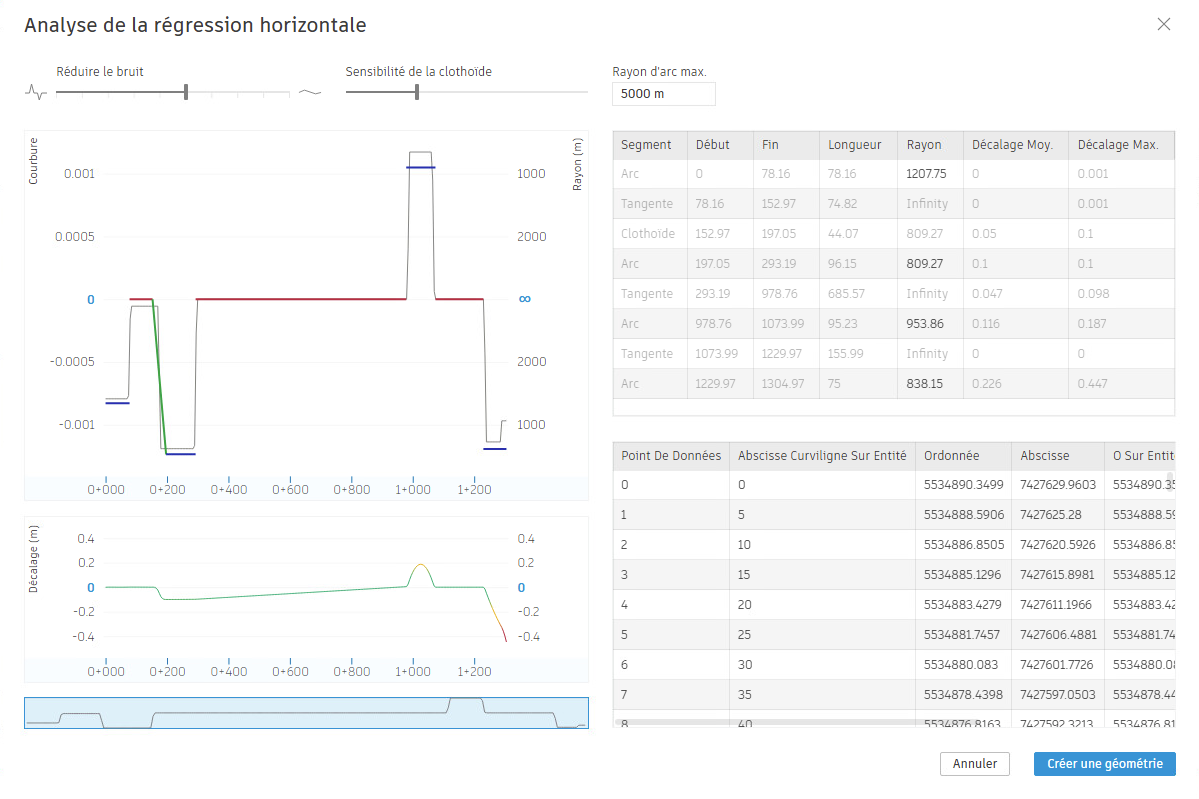Click curvilinear abscissa value 25
Image resolution: width=1199 pixels, height=799 pixels.
pyautogui.click(x=744, y=635)
